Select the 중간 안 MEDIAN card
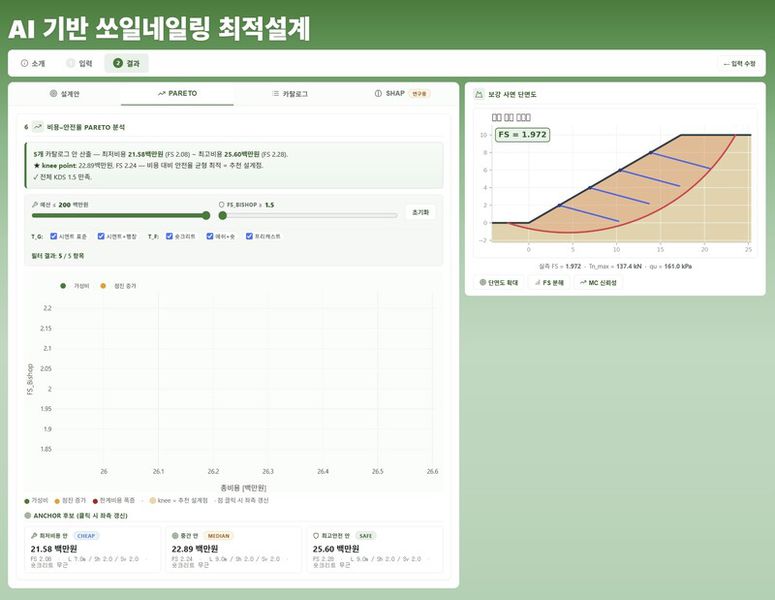 point(233,550)
